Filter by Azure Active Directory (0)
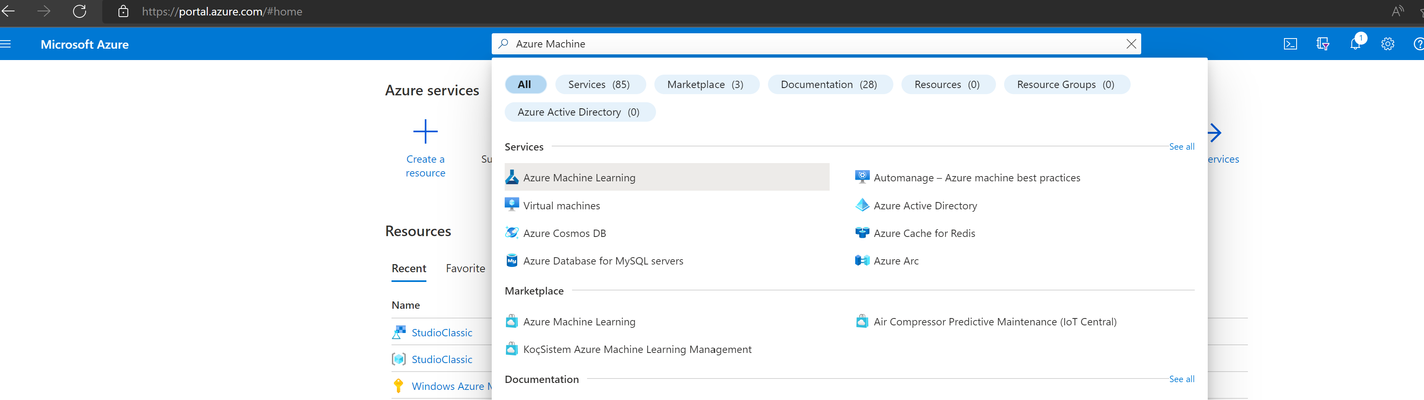The height and width of the screenshot is (400, 1424). pyautogui.click(x=579, y=112)
